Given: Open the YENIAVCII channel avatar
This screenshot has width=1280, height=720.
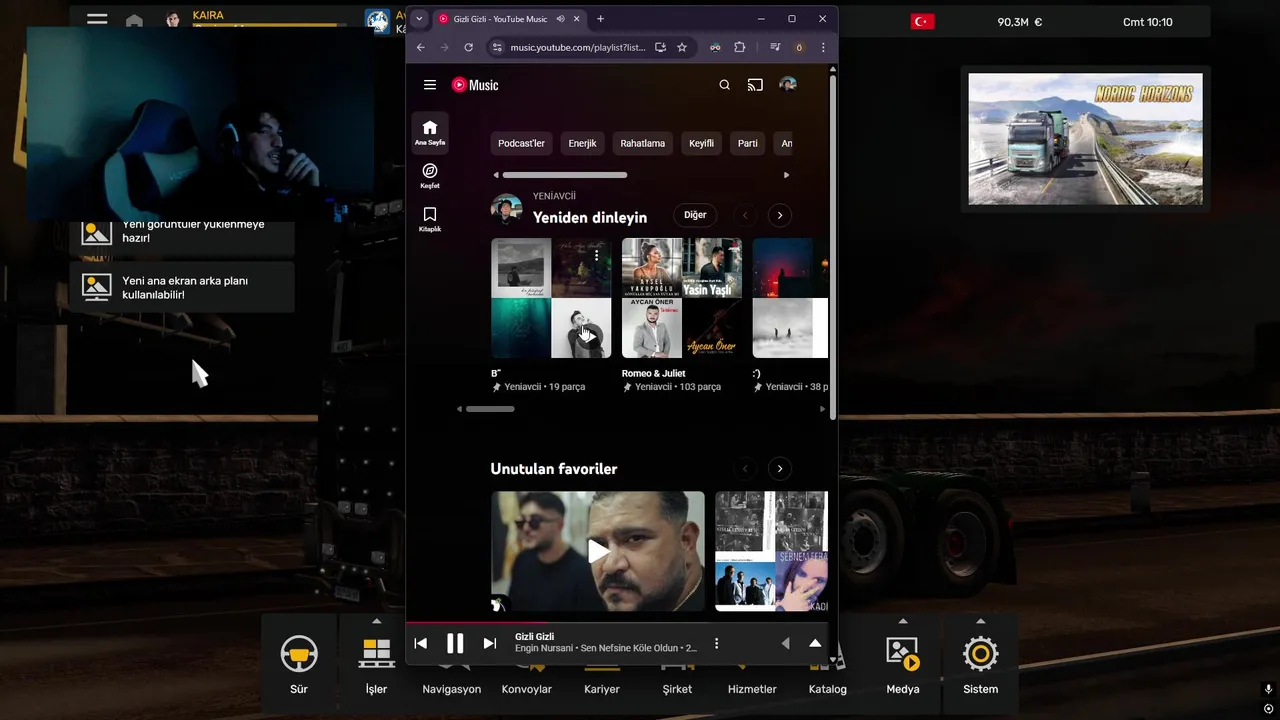Looking at the screenshot, I should pos(507,209).
